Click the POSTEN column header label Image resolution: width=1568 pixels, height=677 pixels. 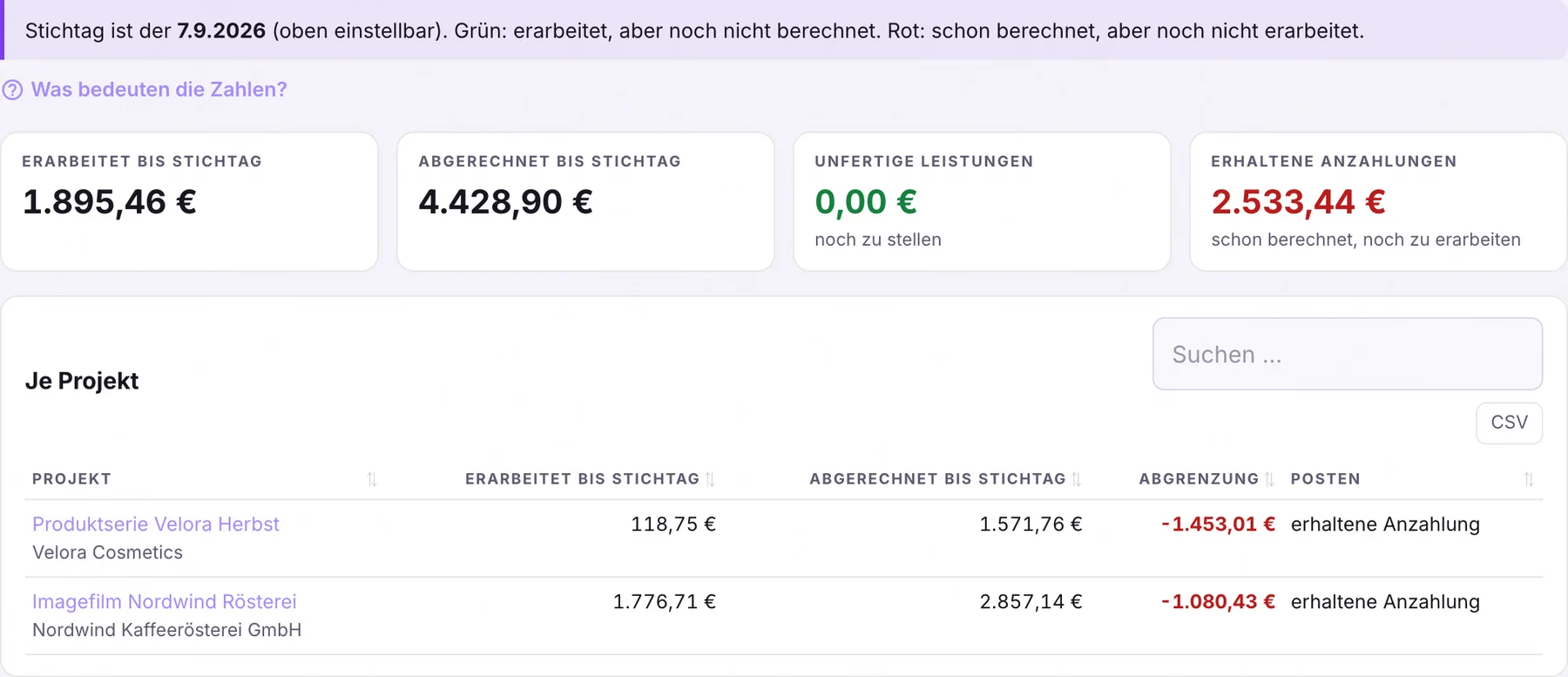click(x=1325, y=479)
